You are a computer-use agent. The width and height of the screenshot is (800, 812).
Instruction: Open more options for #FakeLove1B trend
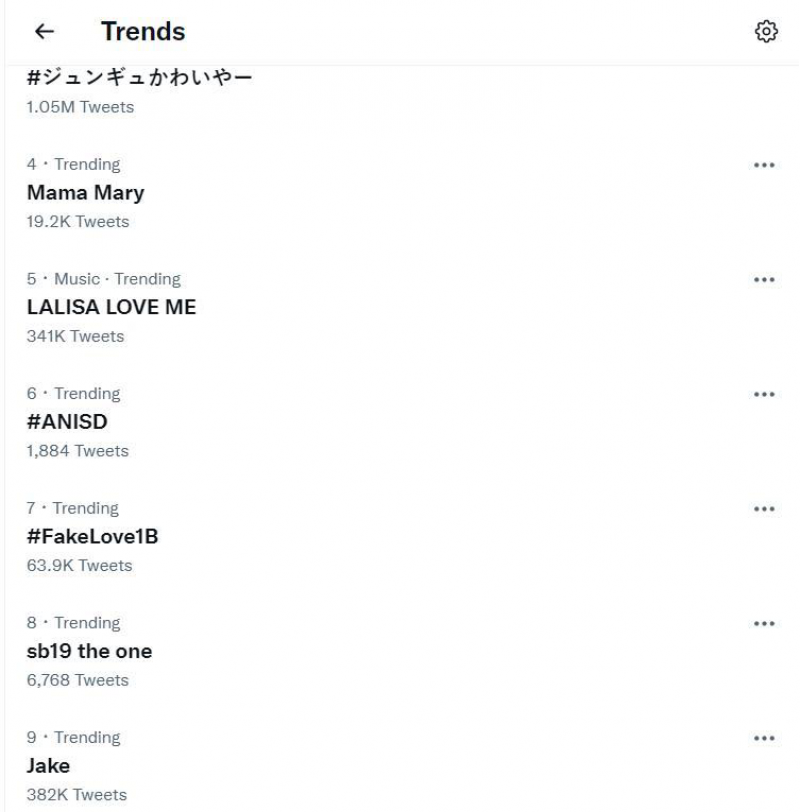(765, 509)
